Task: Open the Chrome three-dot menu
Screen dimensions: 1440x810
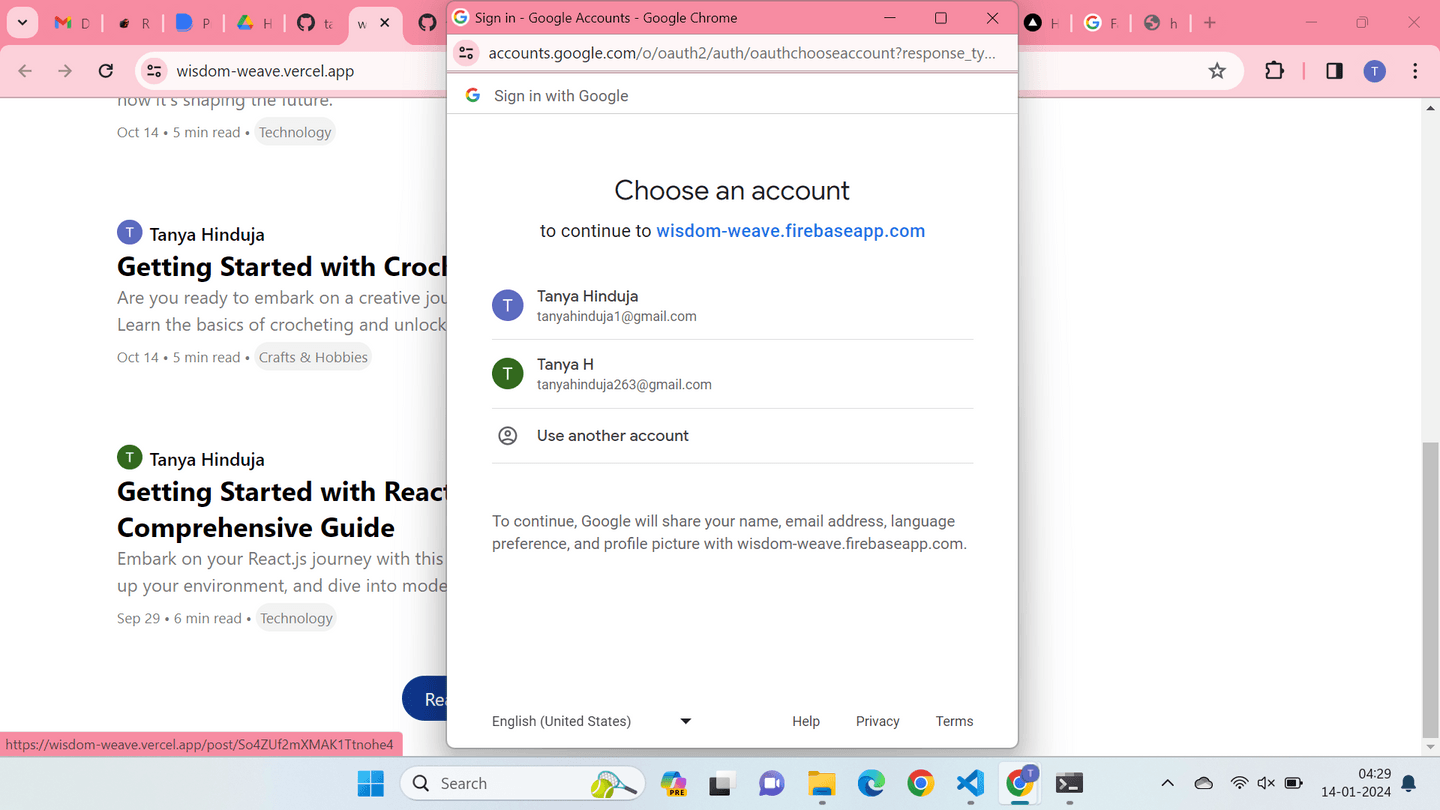Action: pos(1415,71)
